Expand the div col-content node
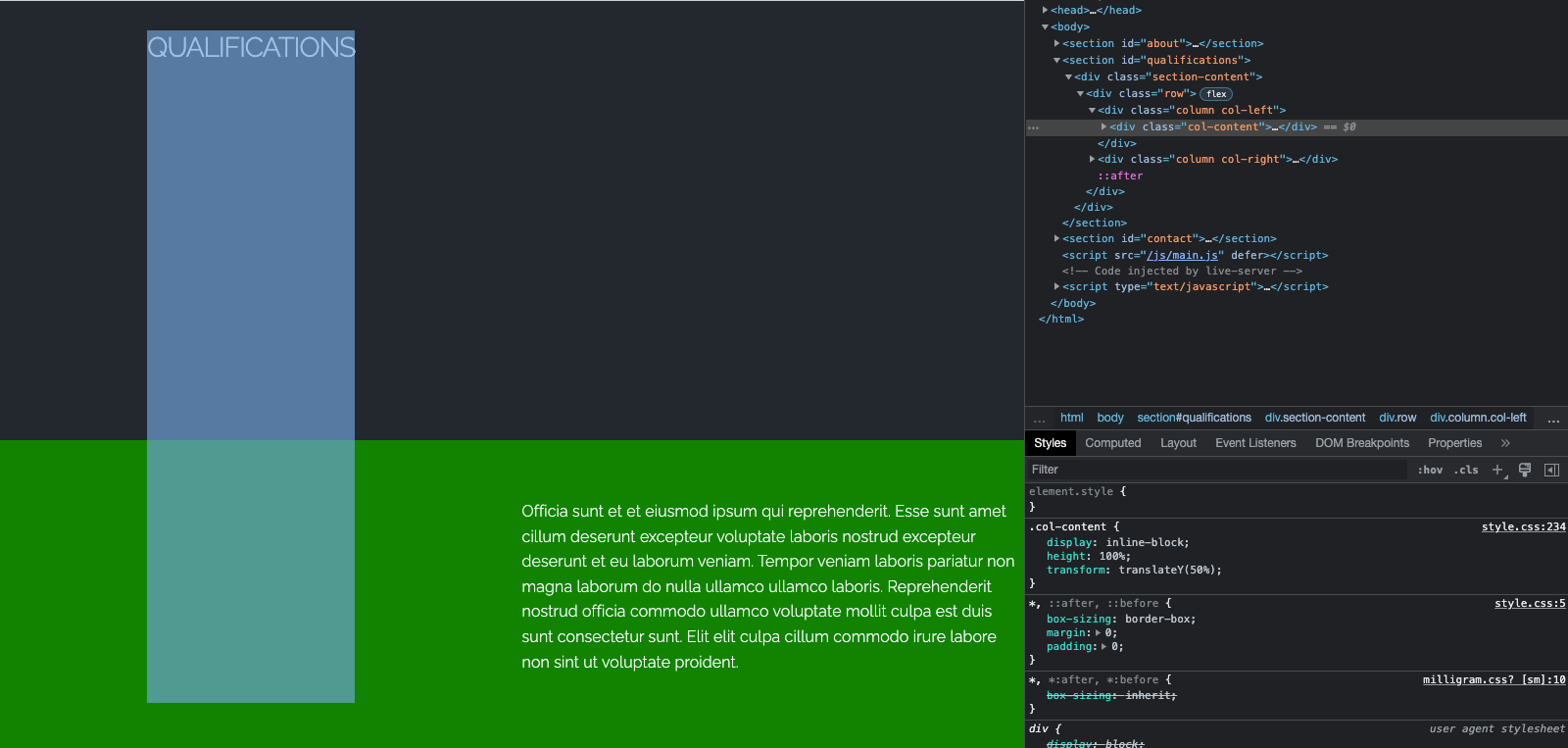Viewport: 1568px width, 748px height. (1103, 126)
